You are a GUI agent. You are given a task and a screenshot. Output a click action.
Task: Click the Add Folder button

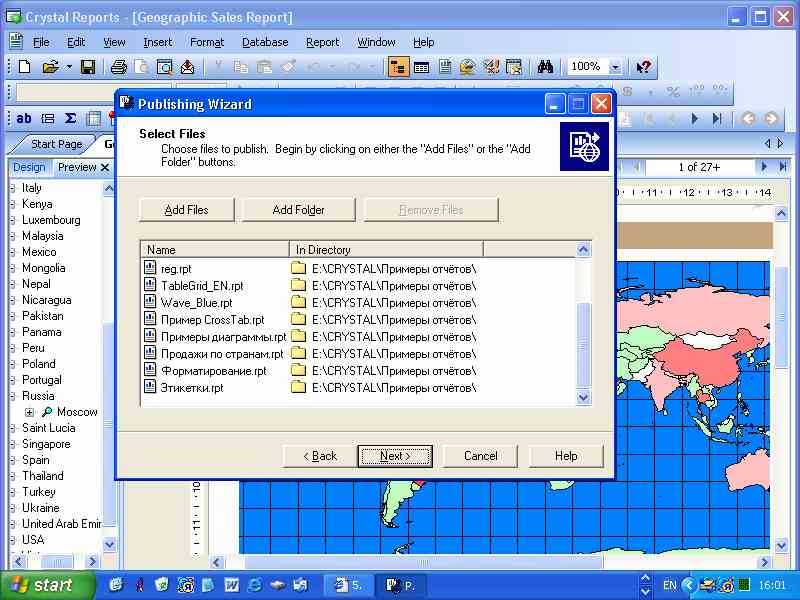(298, 210)
